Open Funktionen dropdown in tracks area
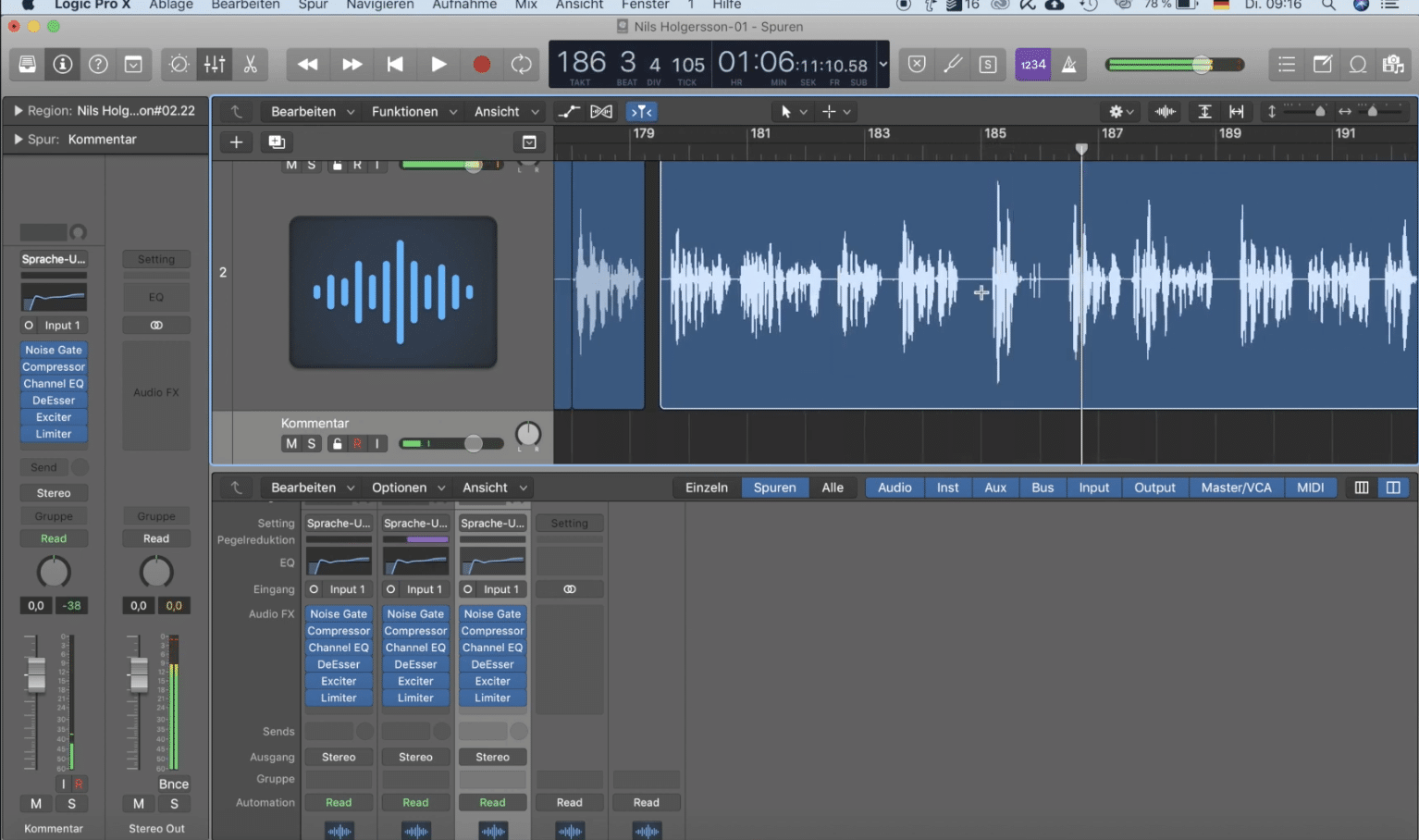The height and width of the screenshot is (840, 1419). coord(414,112)
